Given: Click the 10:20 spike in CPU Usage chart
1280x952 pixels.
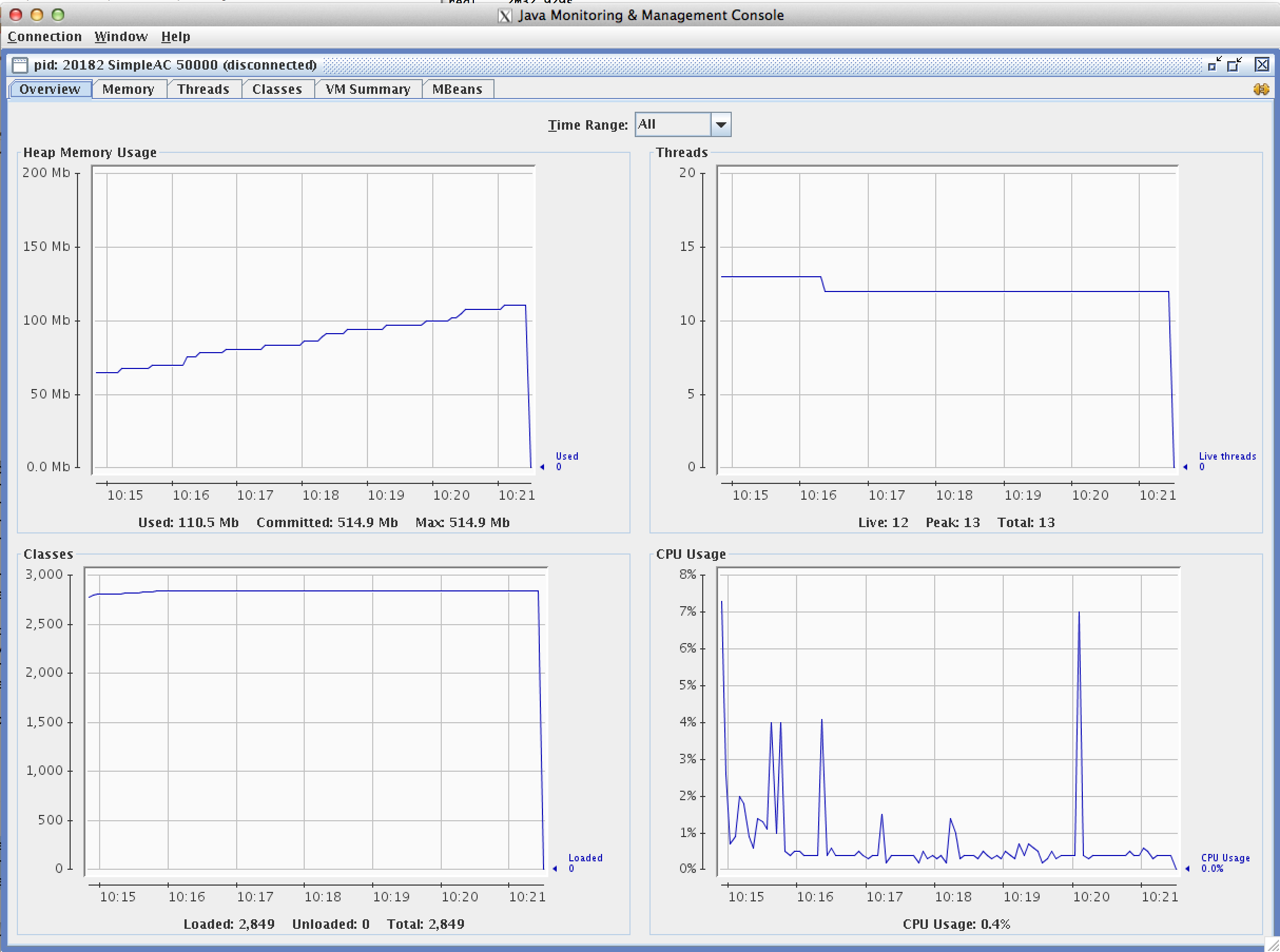Looking at the screenshot, I should (1078, 614).
